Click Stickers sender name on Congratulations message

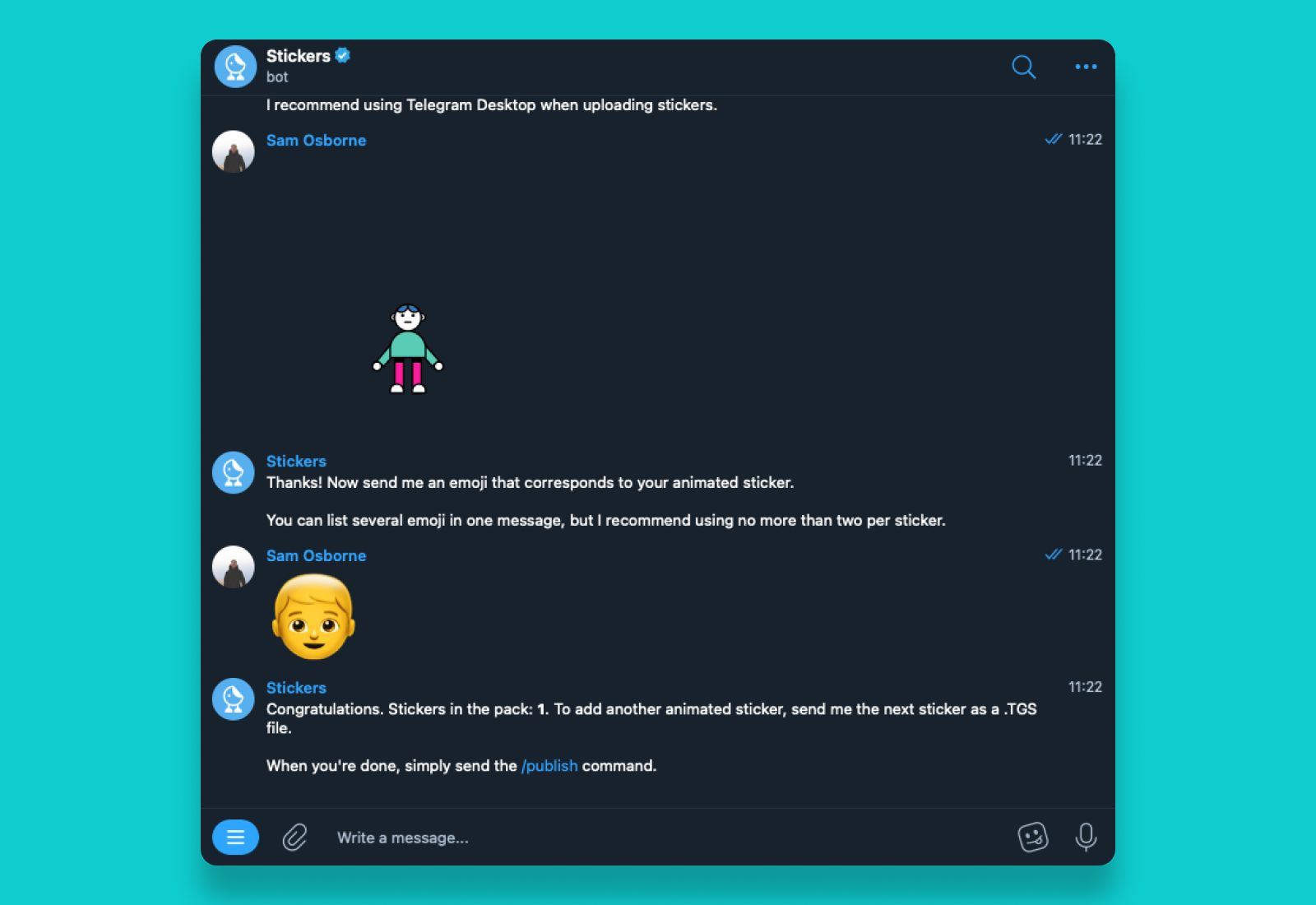click(x=296, y=688)
